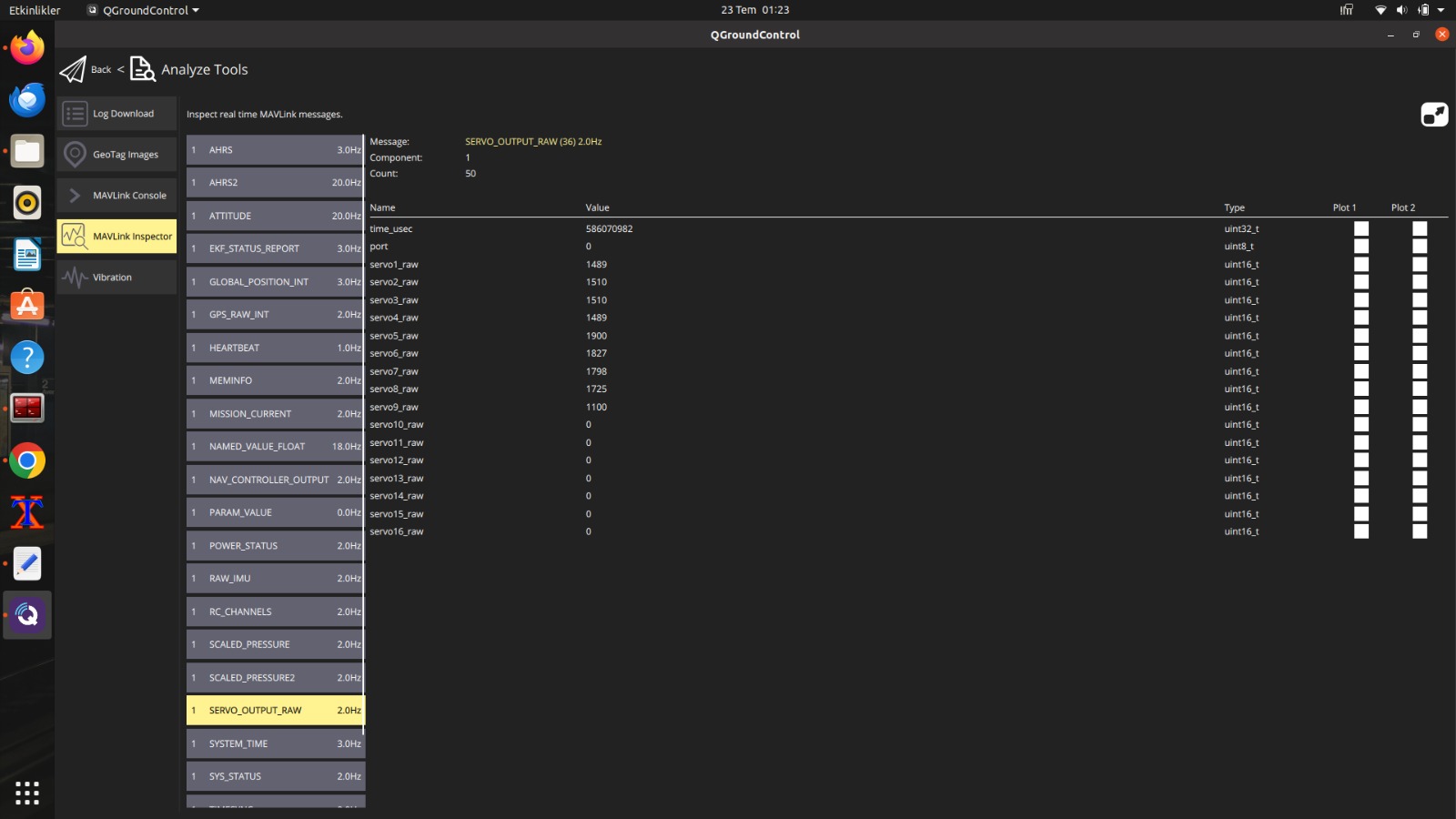1456x819 pixels.
Task: Open LibreOffice Writer from the dock
Action: 27,255
